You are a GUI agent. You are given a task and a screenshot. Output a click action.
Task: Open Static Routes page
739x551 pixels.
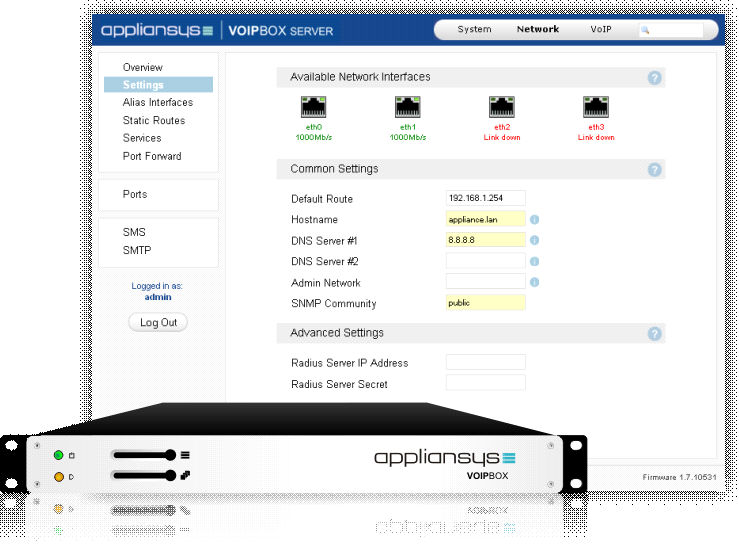[x=154, y=120]
